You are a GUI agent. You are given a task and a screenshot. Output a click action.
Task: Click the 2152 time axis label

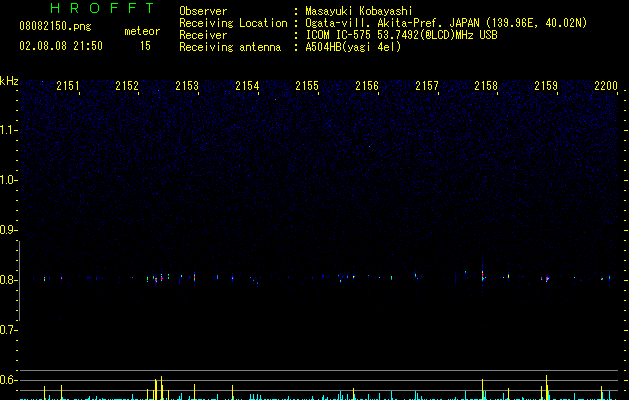pyautogui.click(x=127, y=85)
